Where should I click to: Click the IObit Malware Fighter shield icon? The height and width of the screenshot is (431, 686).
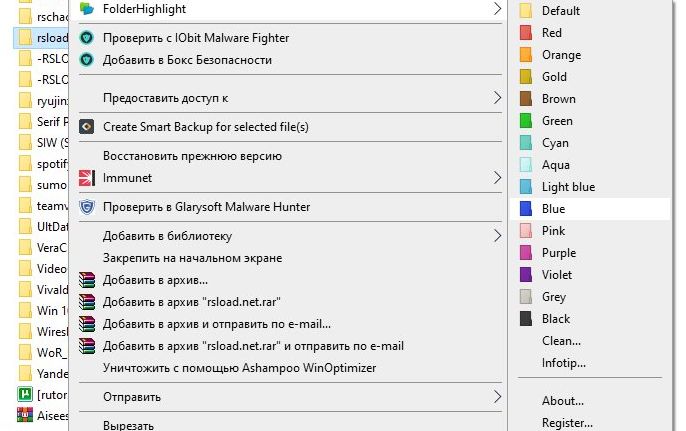87,38
